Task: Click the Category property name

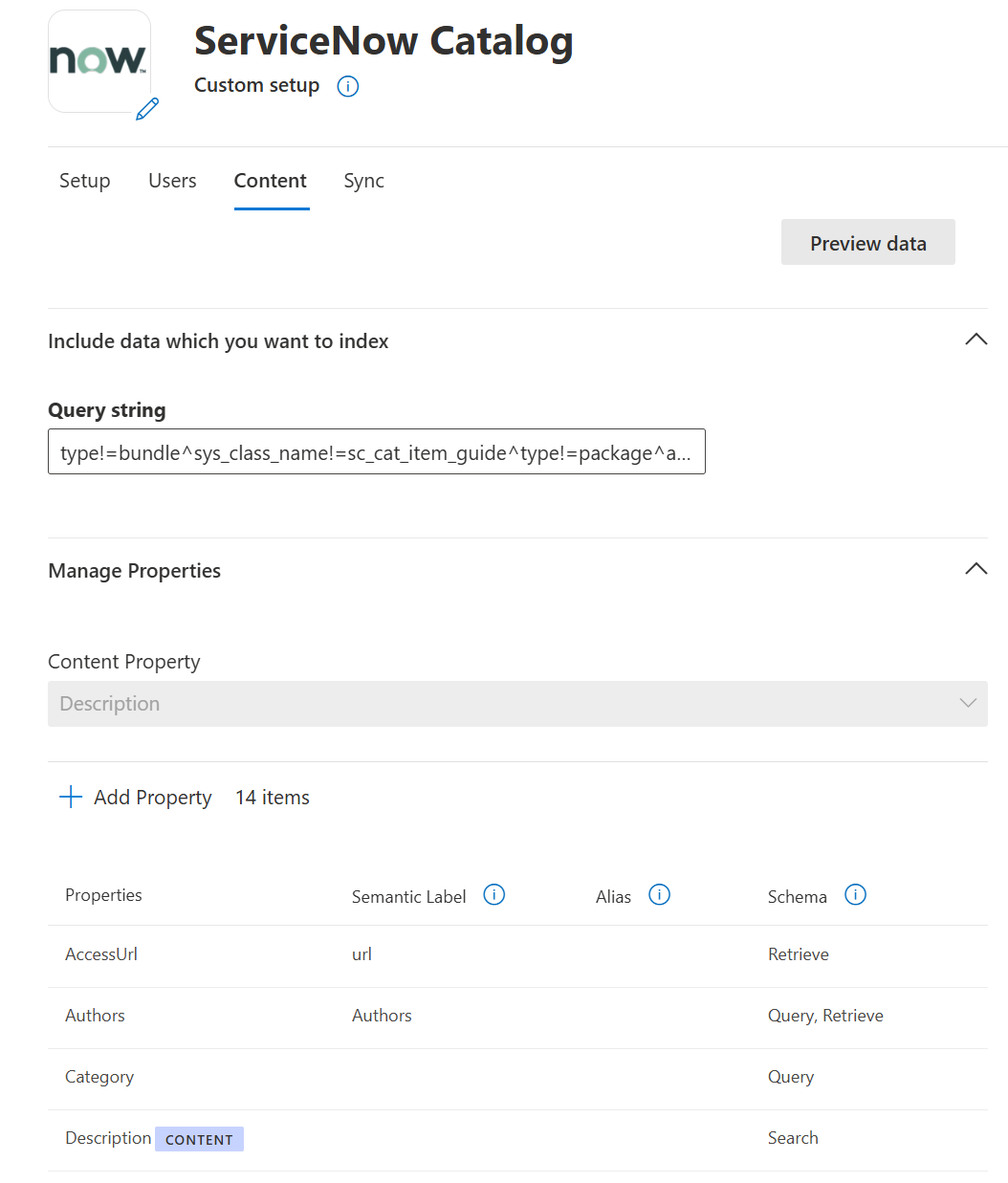Action: 99,1077
